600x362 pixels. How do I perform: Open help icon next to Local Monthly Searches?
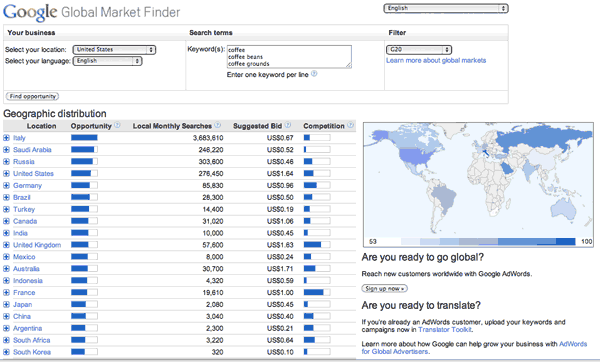tap(217, 125)
